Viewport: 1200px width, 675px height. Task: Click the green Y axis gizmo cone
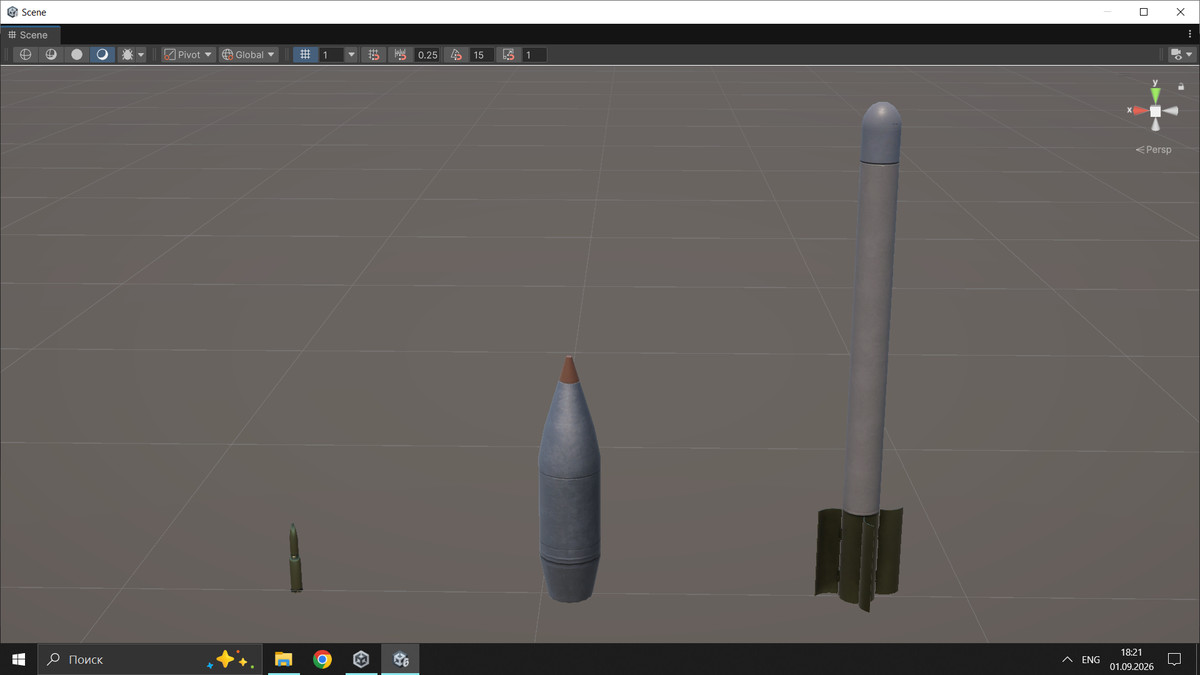[x=1155, y=95]
